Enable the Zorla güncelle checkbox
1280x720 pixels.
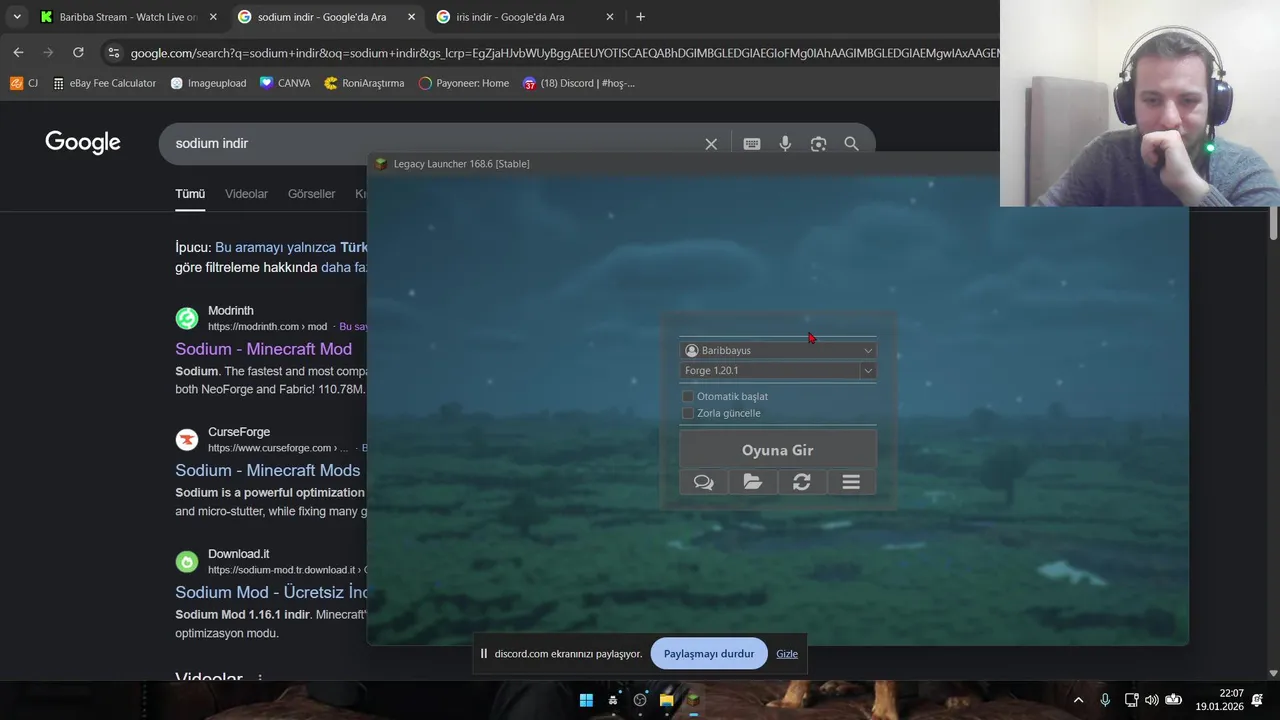(687, 413)
